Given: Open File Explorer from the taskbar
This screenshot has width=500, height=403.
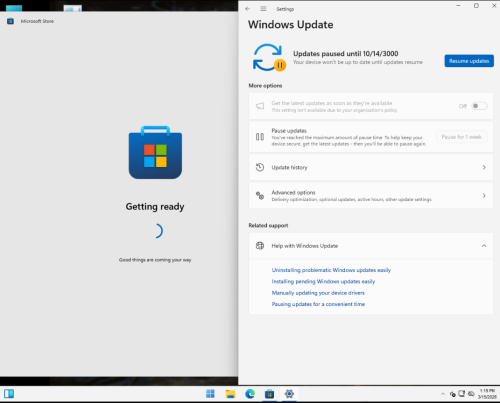Looking at the screenshot, I should point(230,394).
